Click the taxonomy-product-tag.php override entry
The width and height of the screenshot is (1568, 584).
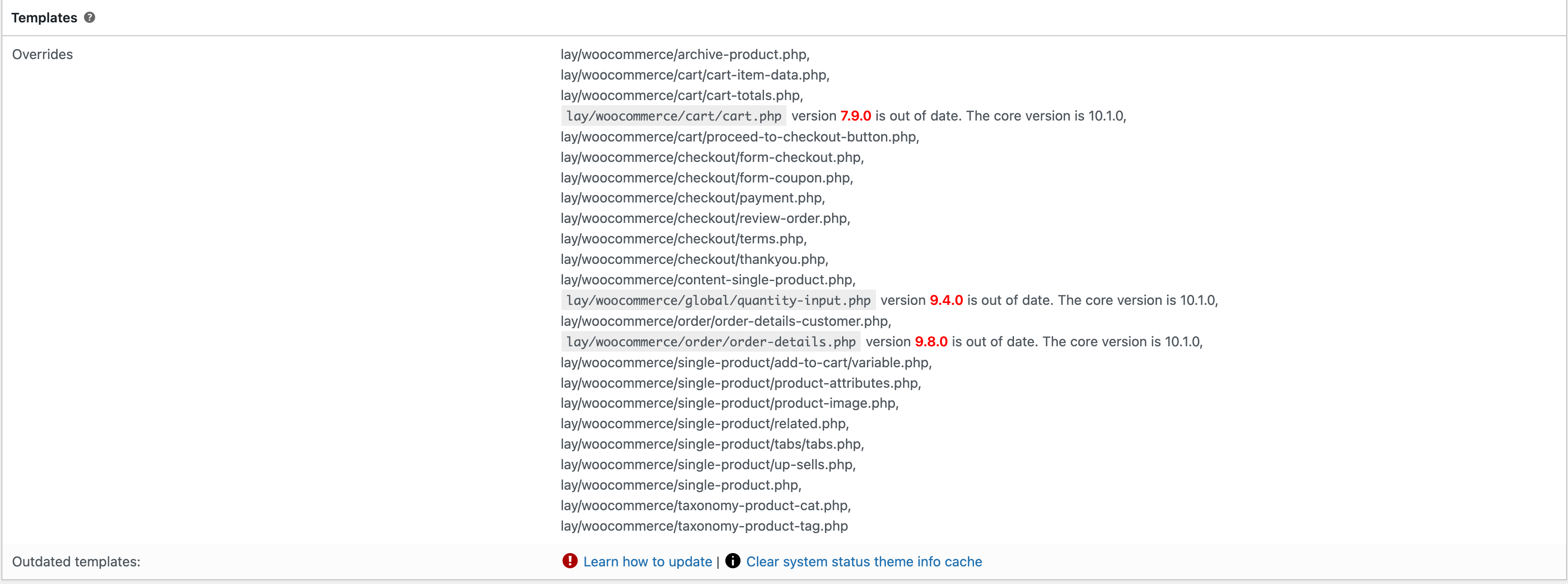(704, 525)
